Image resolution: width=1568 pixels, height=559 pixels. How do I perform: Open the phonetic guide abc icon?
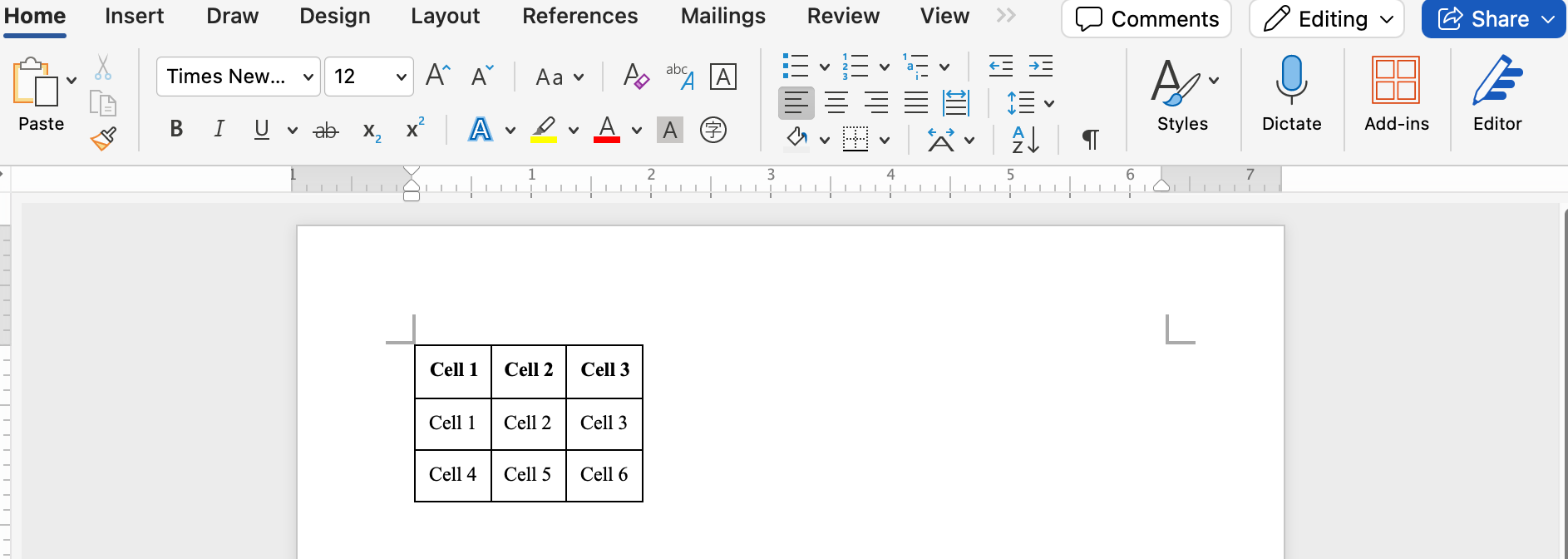coord(680,77)
